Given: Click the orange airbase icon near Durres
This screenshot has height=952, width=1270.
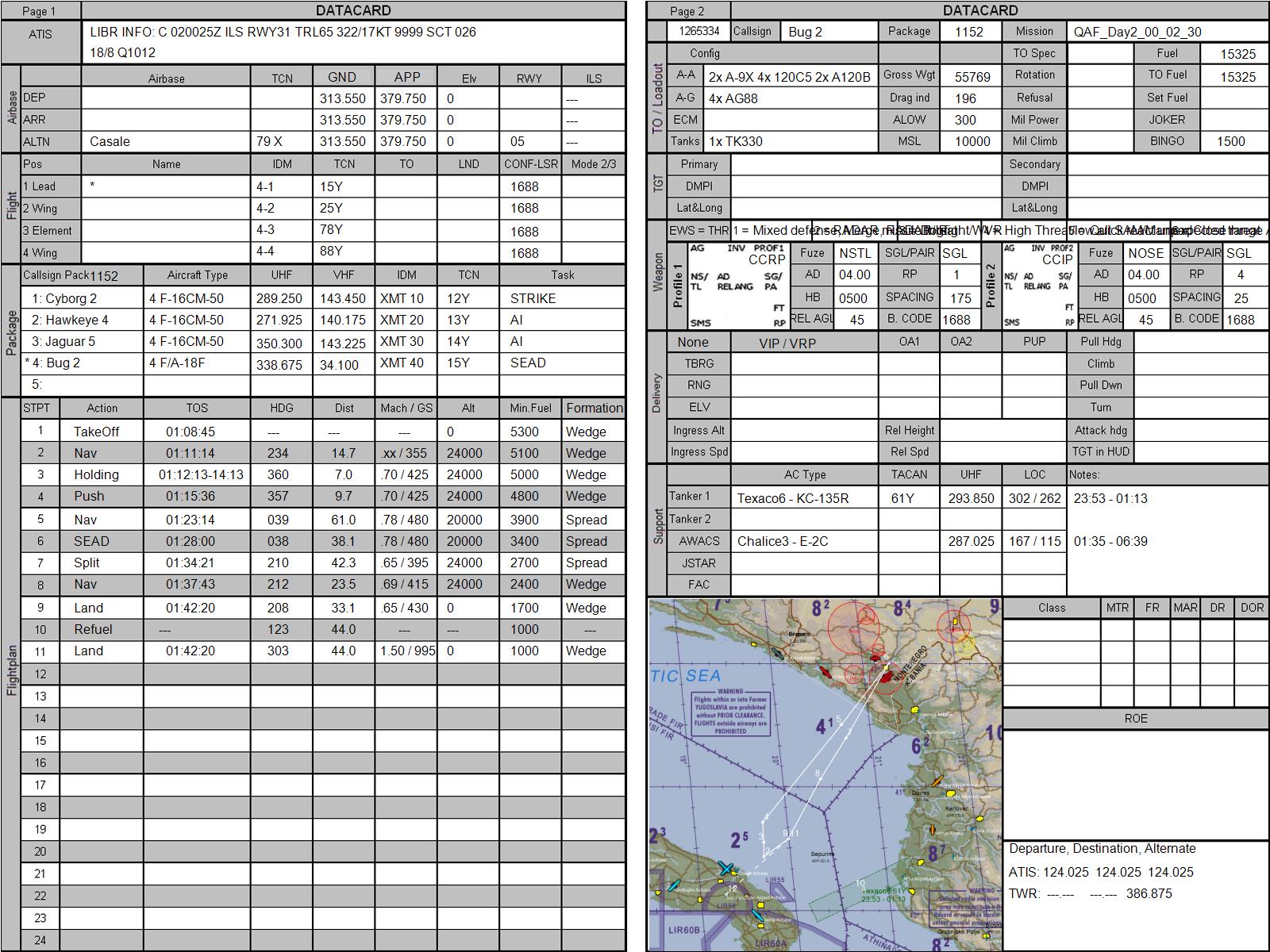Looking at the screenshot, I should point(937,781).
